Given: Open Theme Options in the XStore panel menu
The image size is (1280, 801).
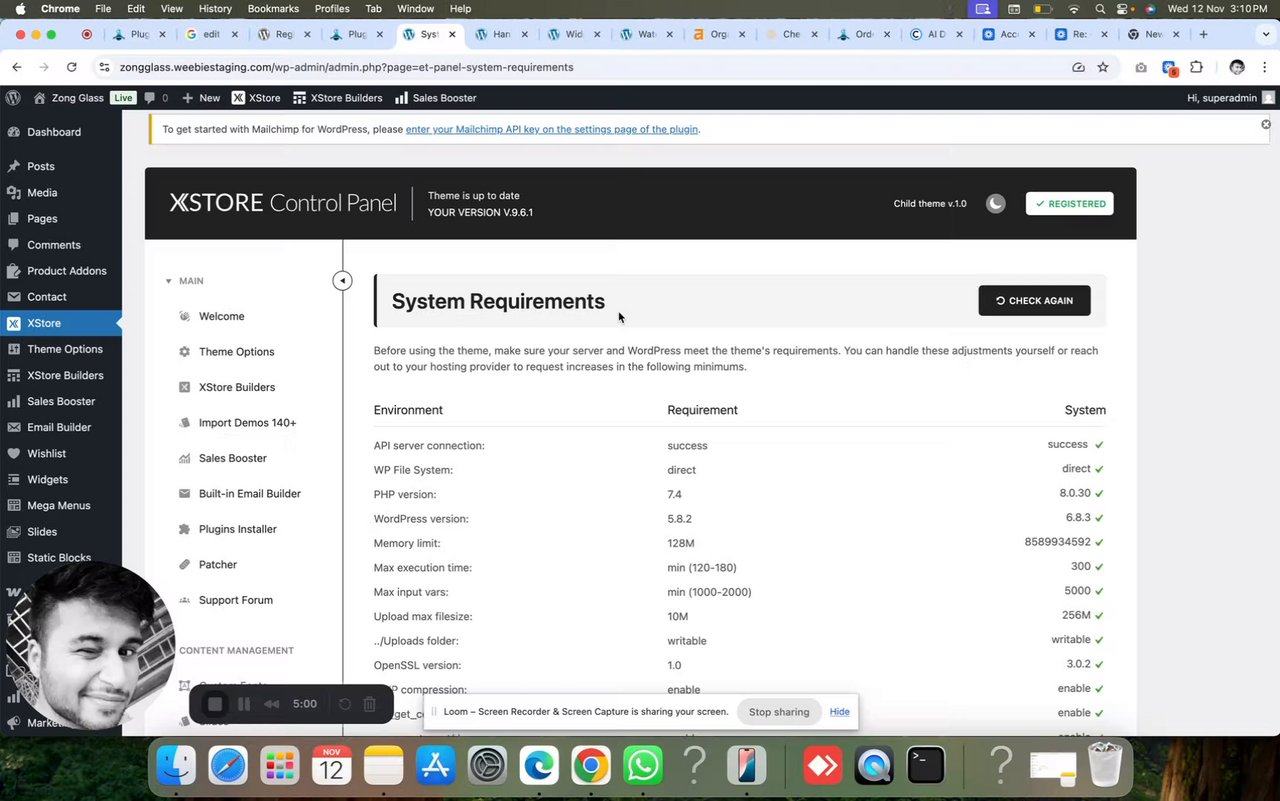Looking at the screenshot, I should 236,352.
